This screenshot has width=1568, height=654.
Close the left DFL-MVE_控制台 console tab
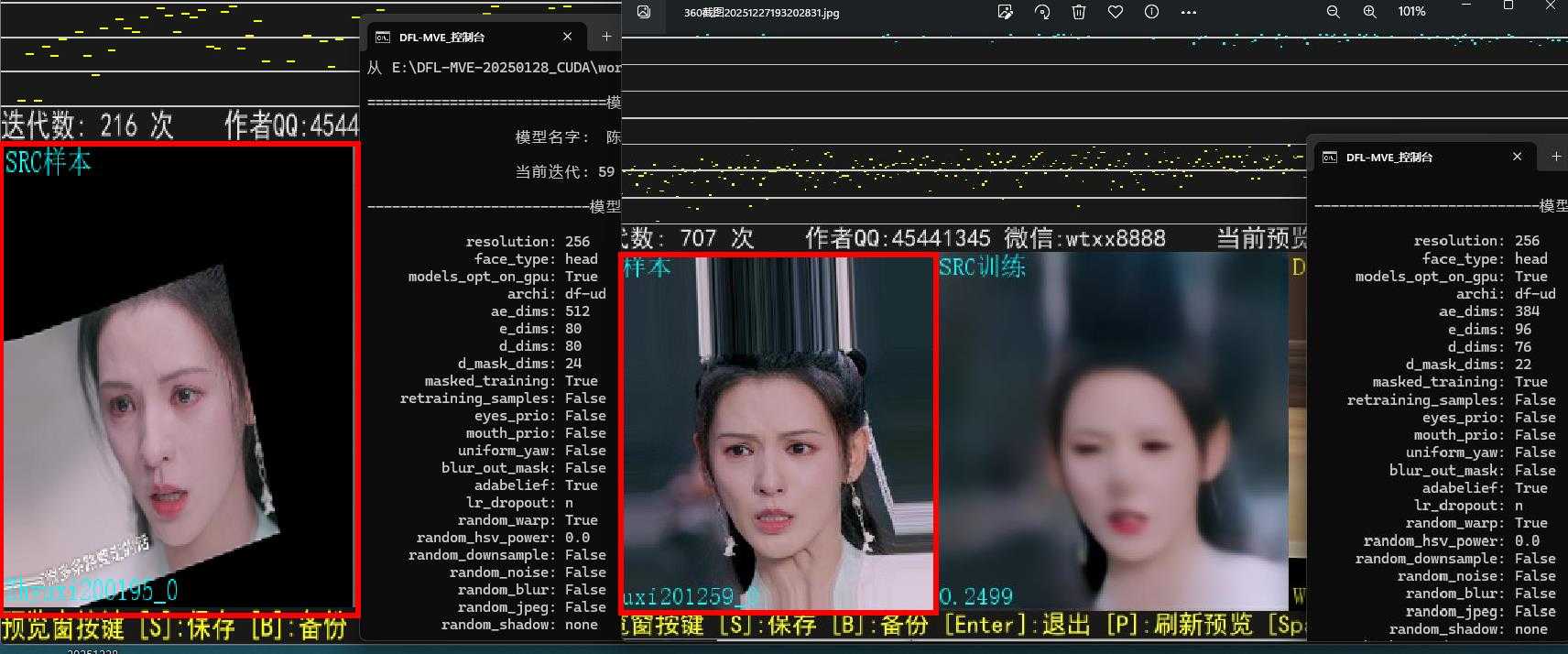(567, 37)
